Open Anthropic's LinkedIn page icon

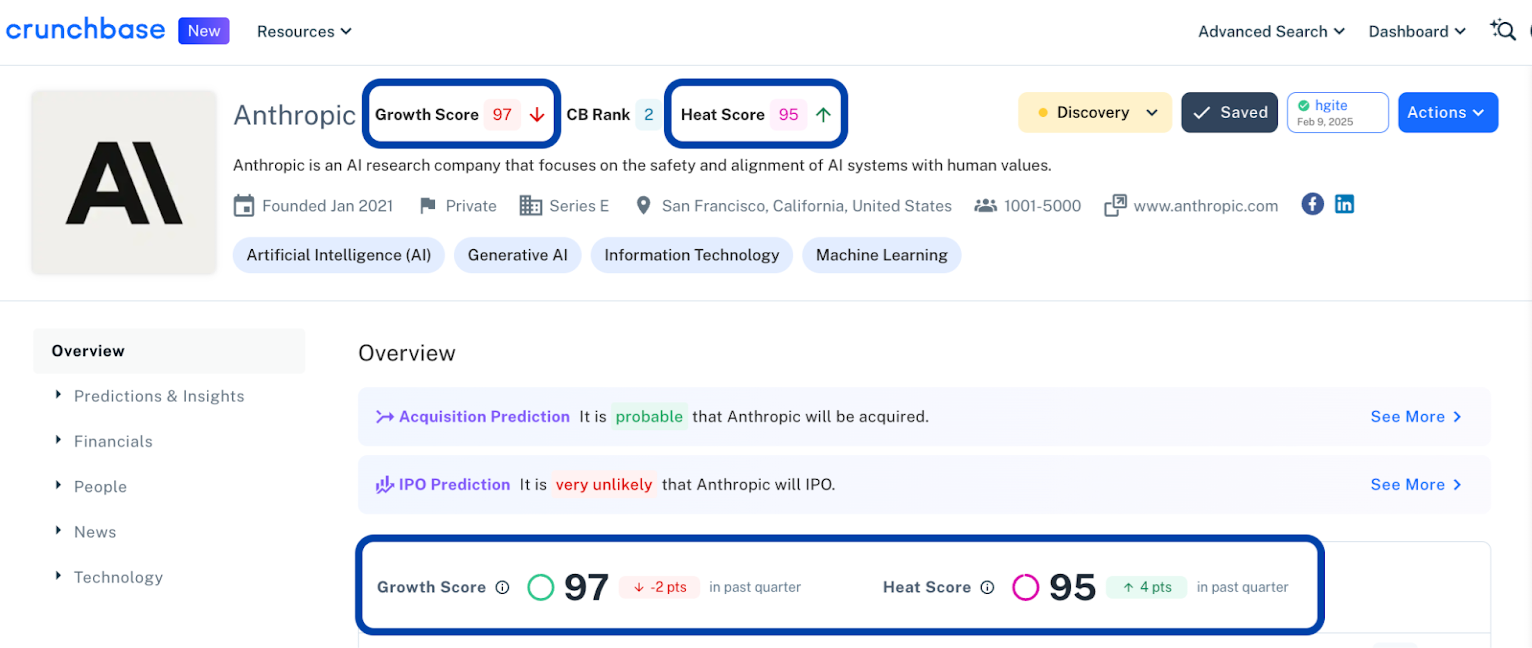1345,204
